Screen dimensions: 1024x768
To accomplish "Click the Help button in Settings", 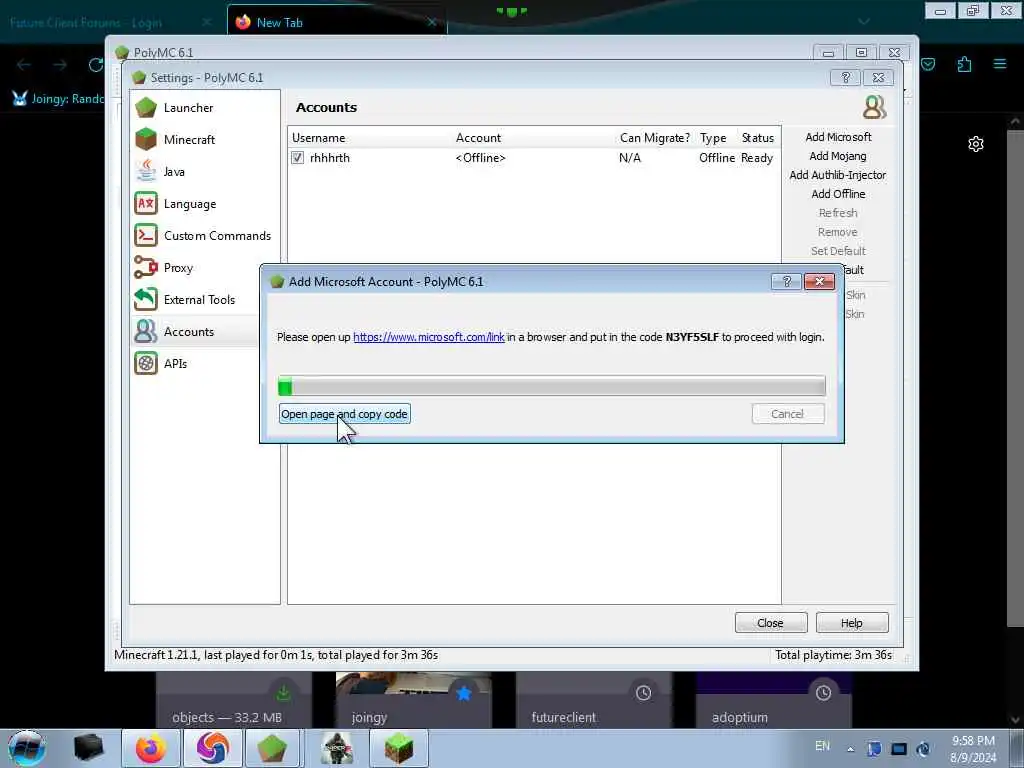I will [x=852, y=623].
